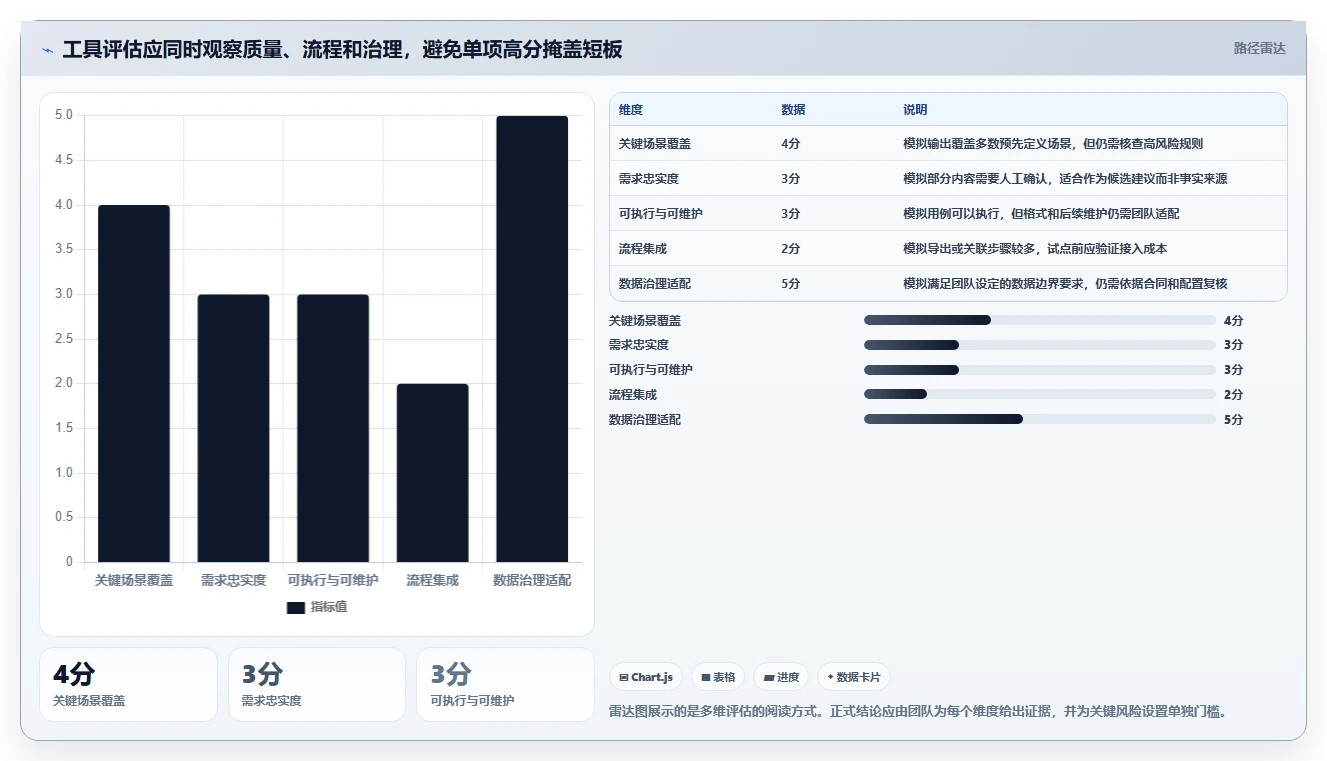Screen dimensions: 1327x761
Task: Click the legend color swatch for 指标值
Action: click(x=295, y=607)
